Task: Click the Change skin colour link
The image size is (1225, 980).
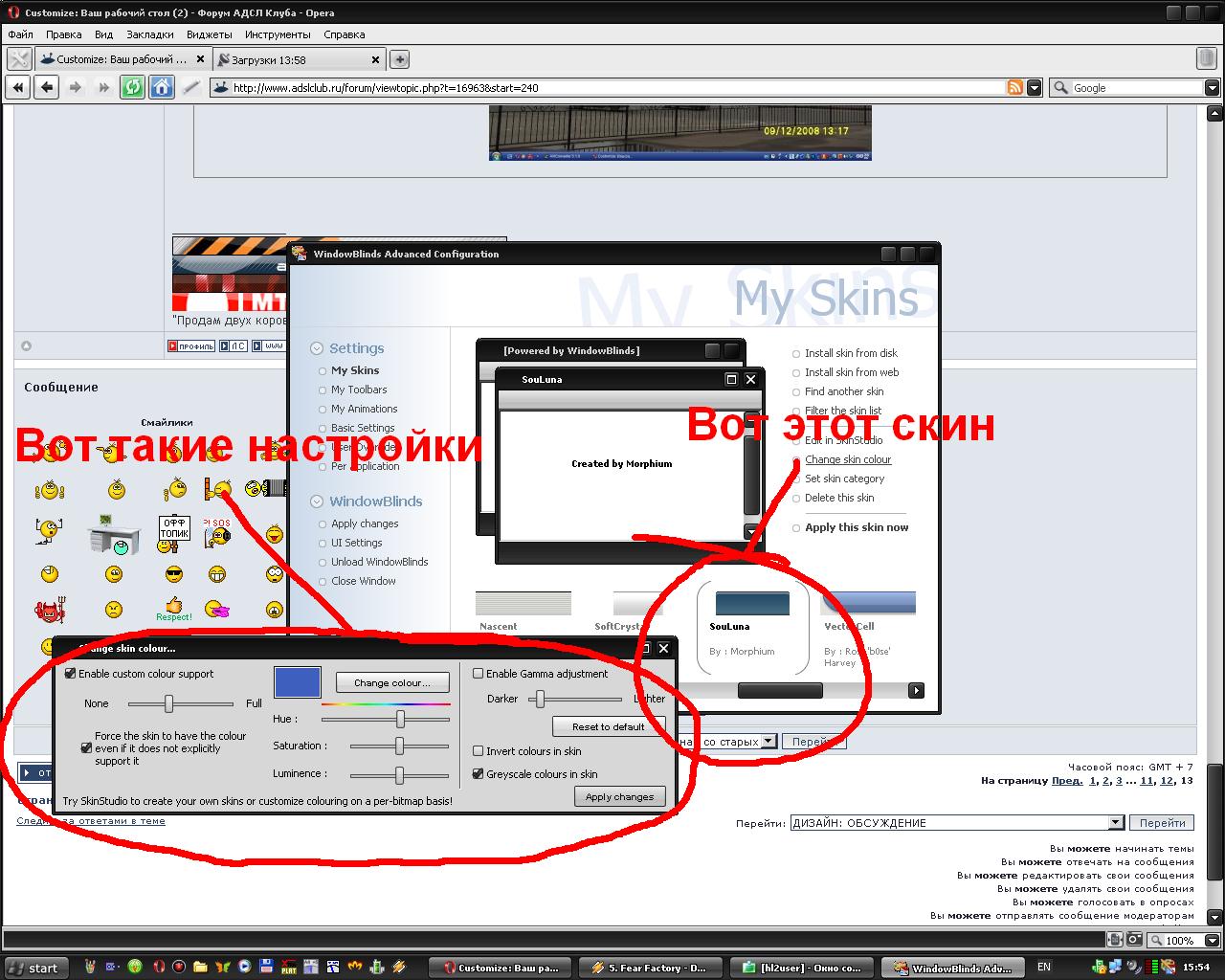Action: point(848,459)
